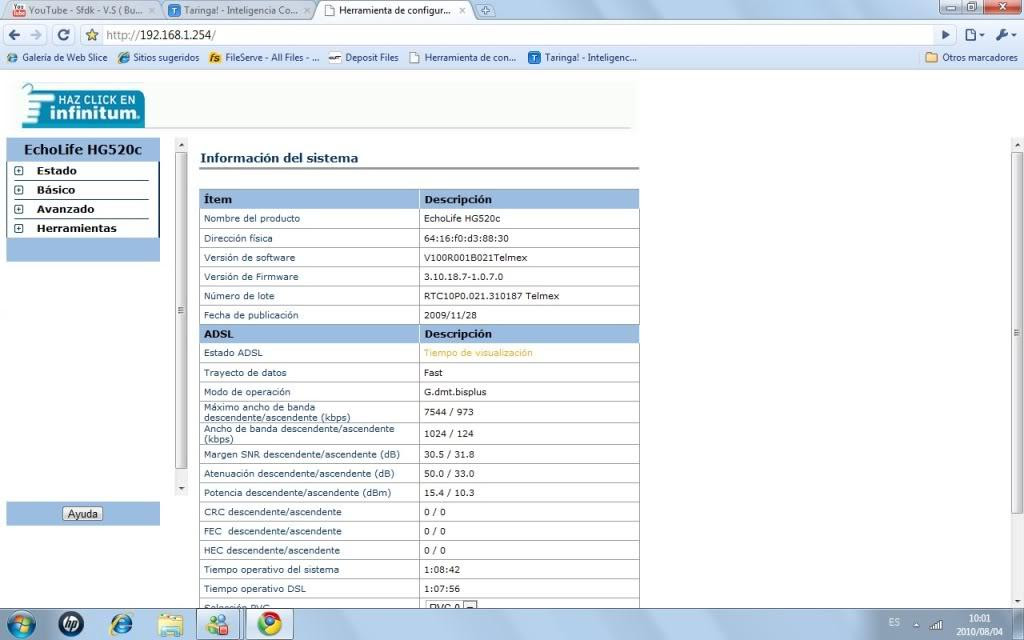1024x640 pixels.
Task: Expand the Avanzado tree plus box
Action: click(19, 210)
